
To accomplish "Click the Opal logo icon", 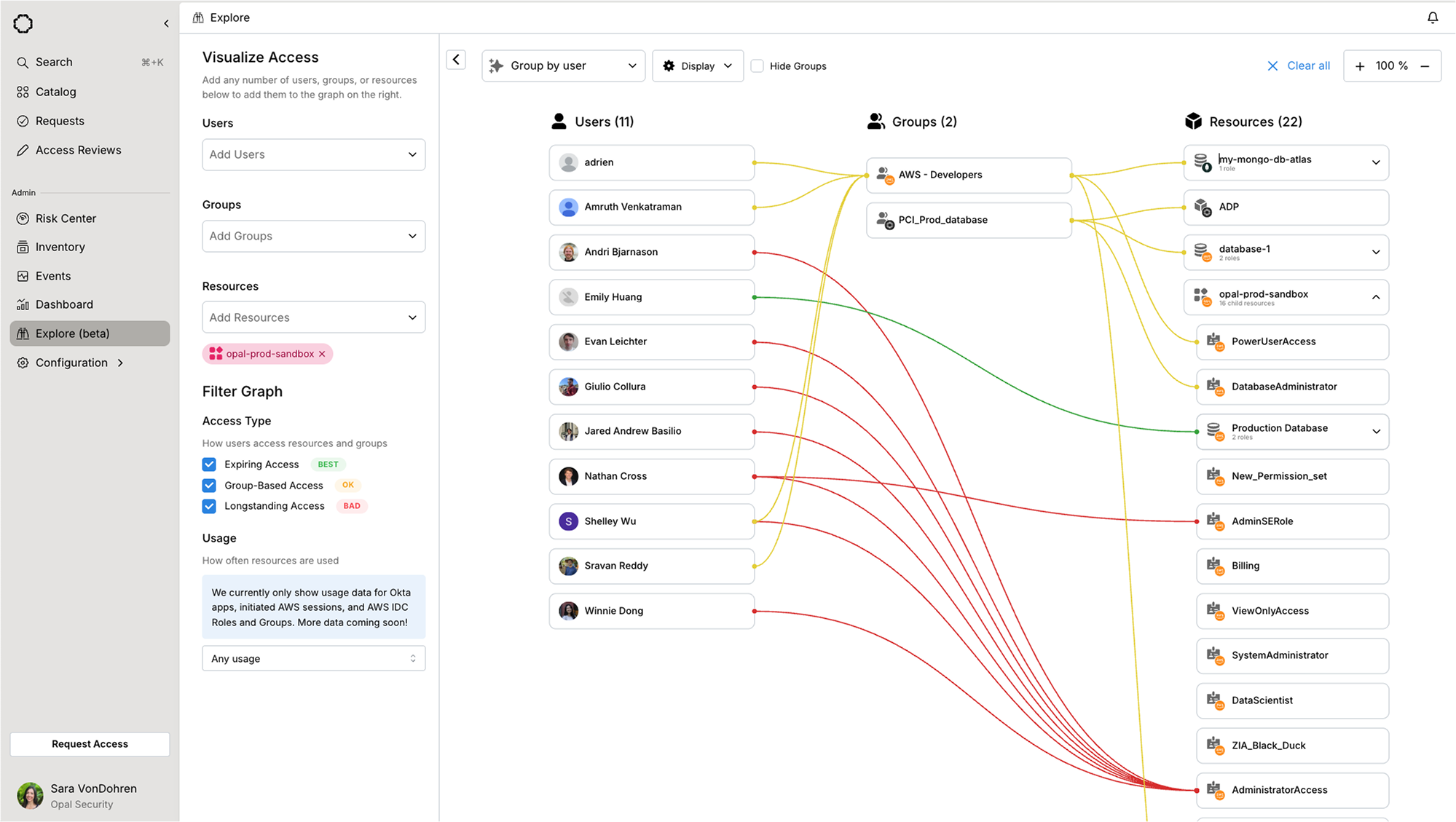I will (23, 23).
